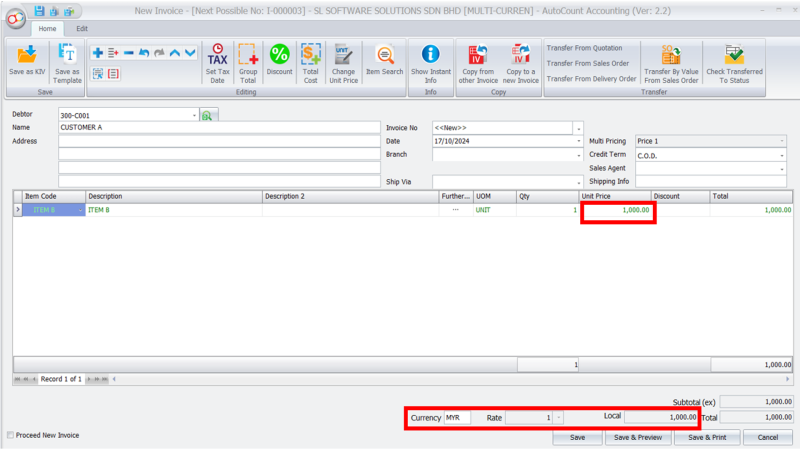Click the Discount column header

pyautogui.click(x=681, y=196)
